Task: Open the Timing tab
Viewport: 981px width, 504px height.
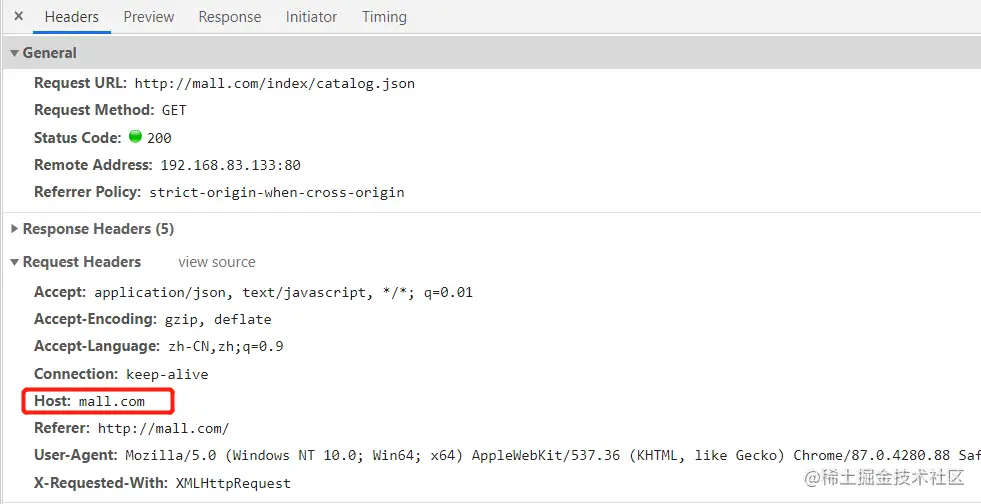Action: [x=384, y=17]
